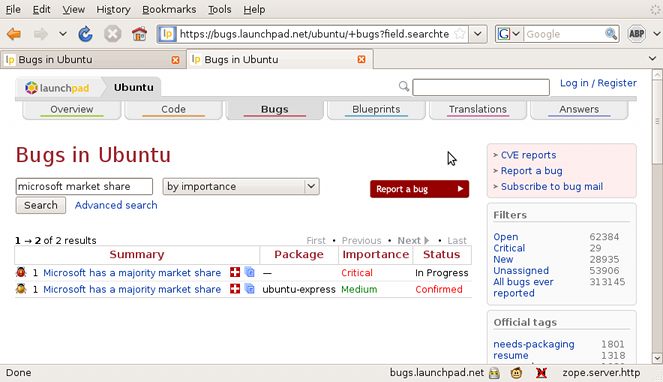Click red cross badge on ubuntu-express row
663x382 pixels.
tap(235, 289)
